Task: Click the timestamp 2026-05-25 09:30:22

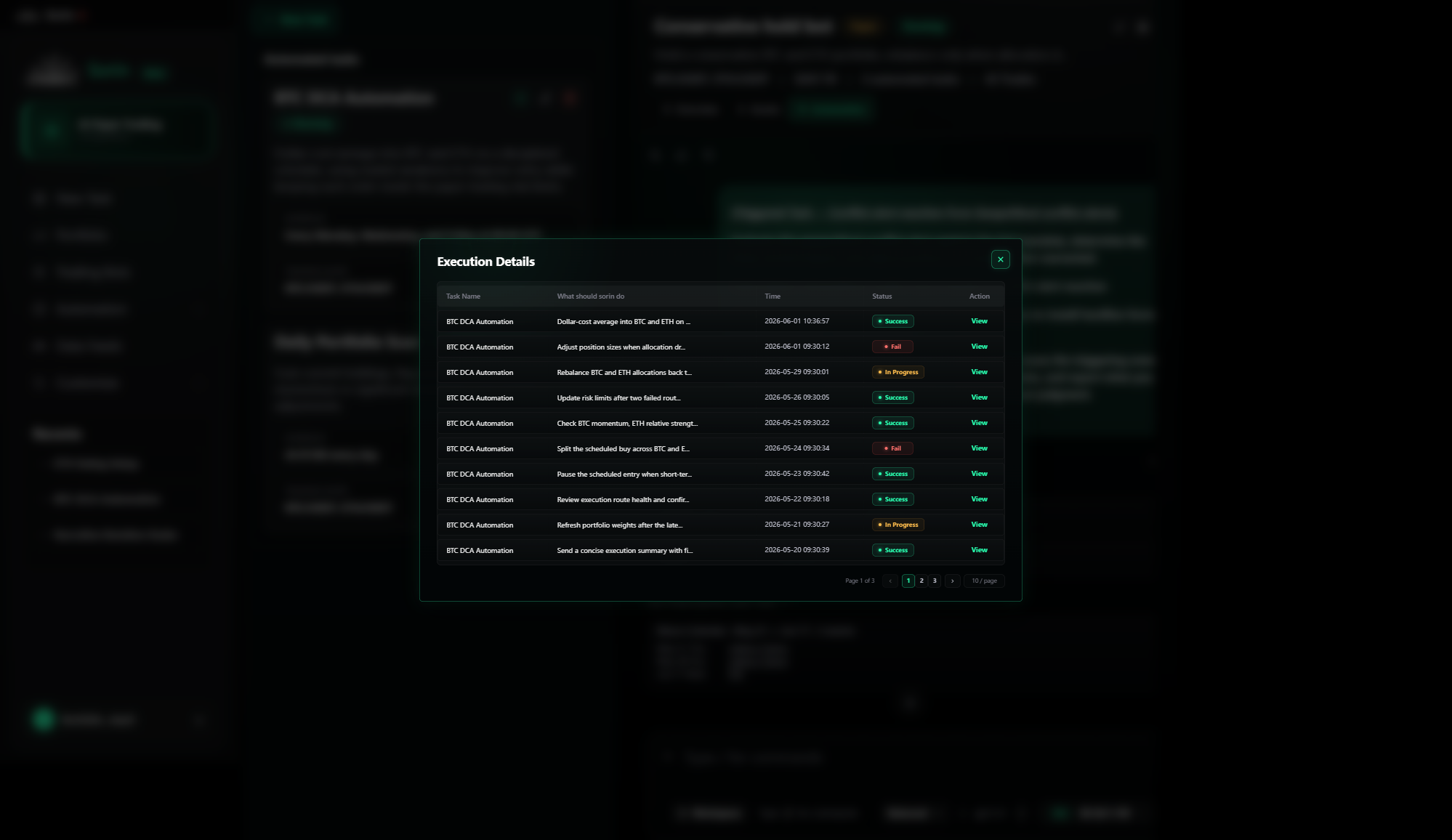Action: pos(796,423)
